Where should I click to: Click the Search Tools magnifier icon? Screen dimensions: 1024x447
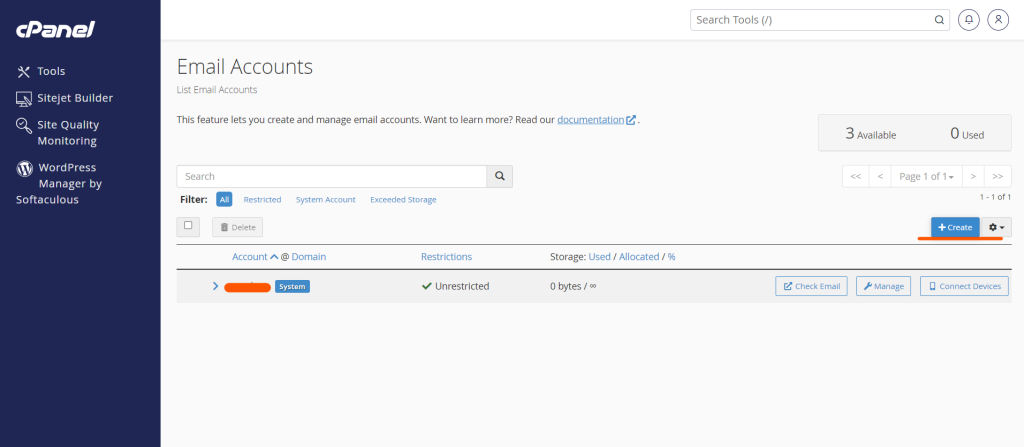[939, 20]
